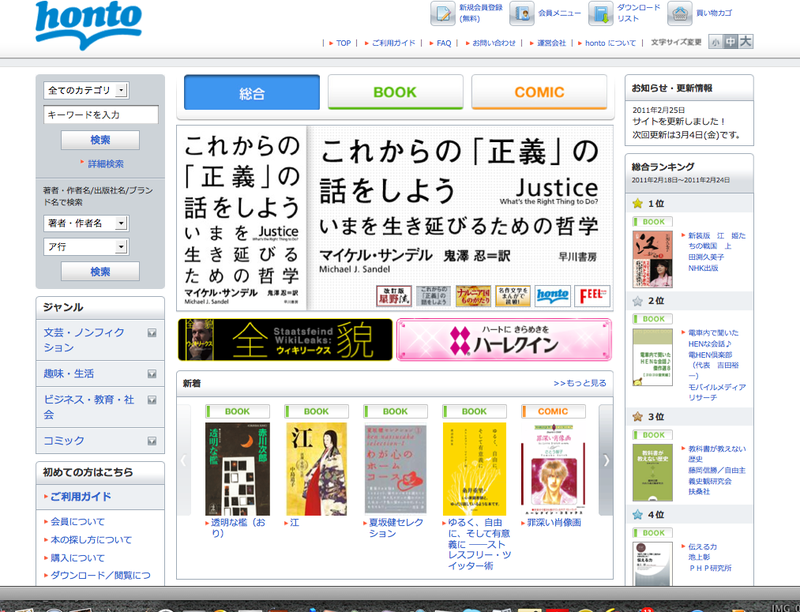
Task: Open the download list icon
Action: [x=601, y=13]
